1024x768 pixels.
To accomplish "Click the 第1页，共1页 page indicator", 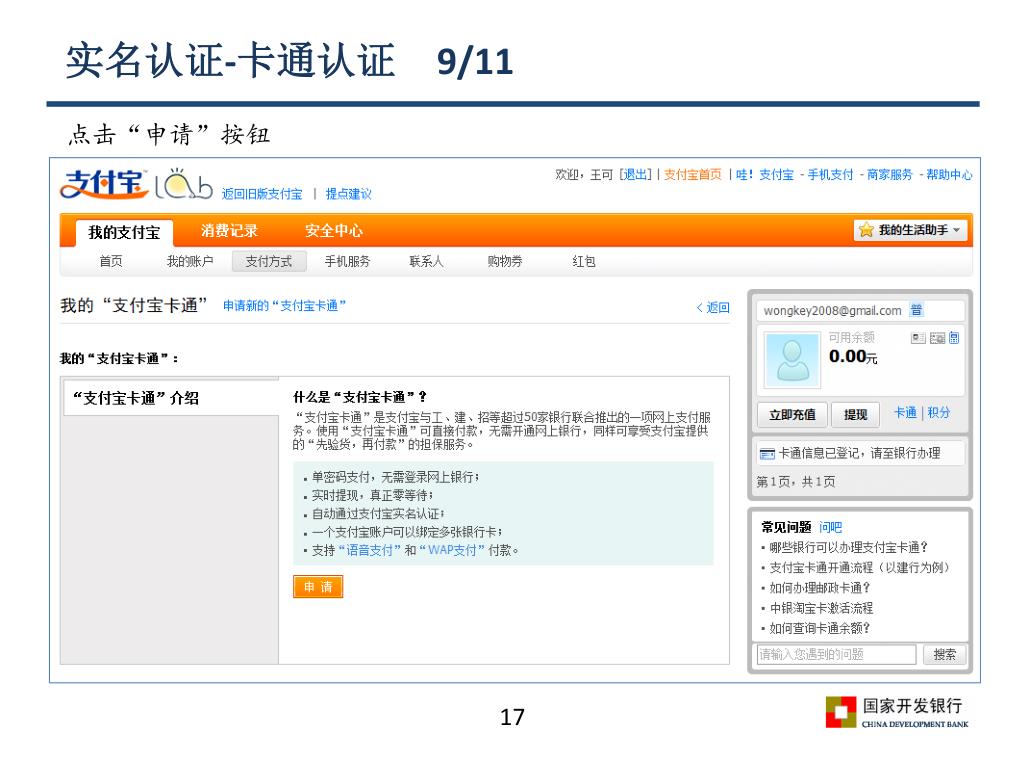I will click(x=795, y=482).
